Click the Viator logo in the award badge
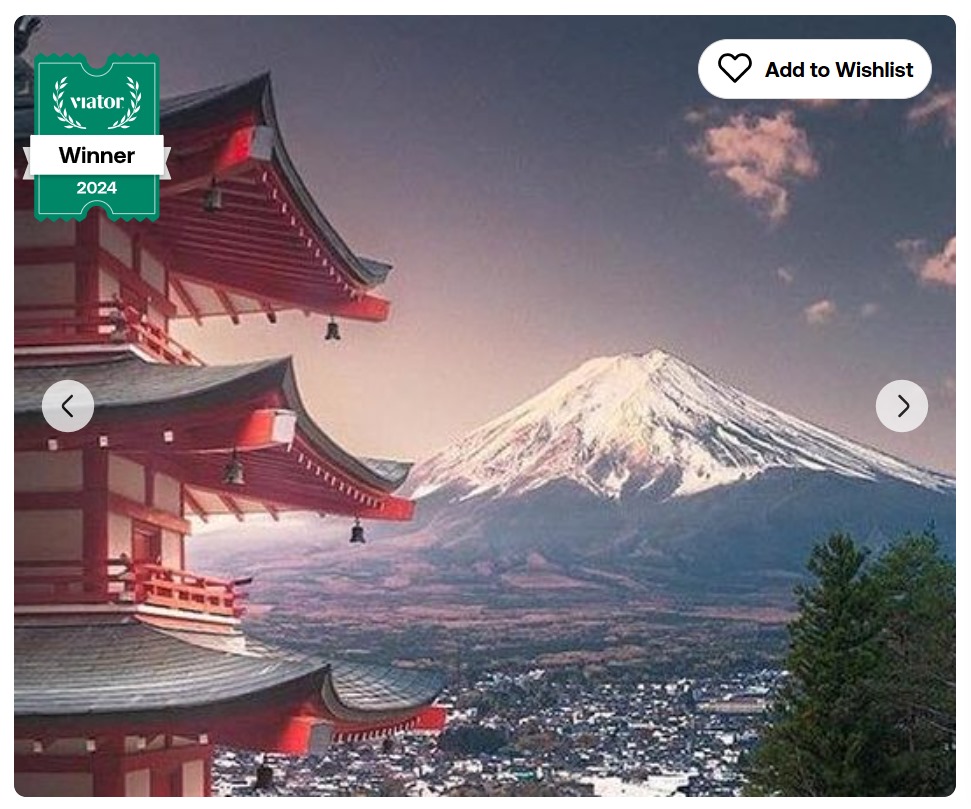The image size is (971, 809). 97,101
